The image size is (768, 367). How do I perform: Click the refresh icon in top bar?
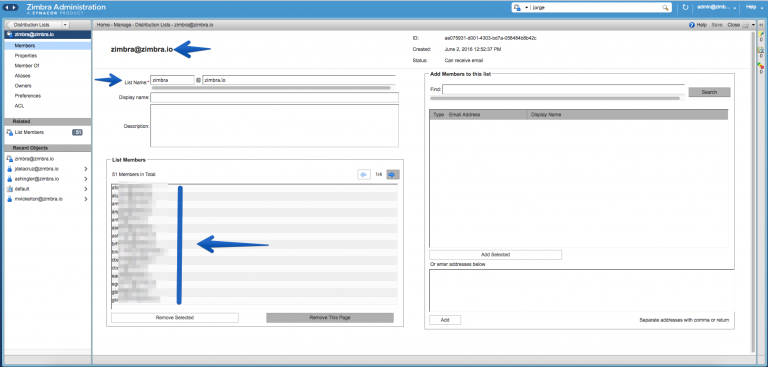[685, 7]
